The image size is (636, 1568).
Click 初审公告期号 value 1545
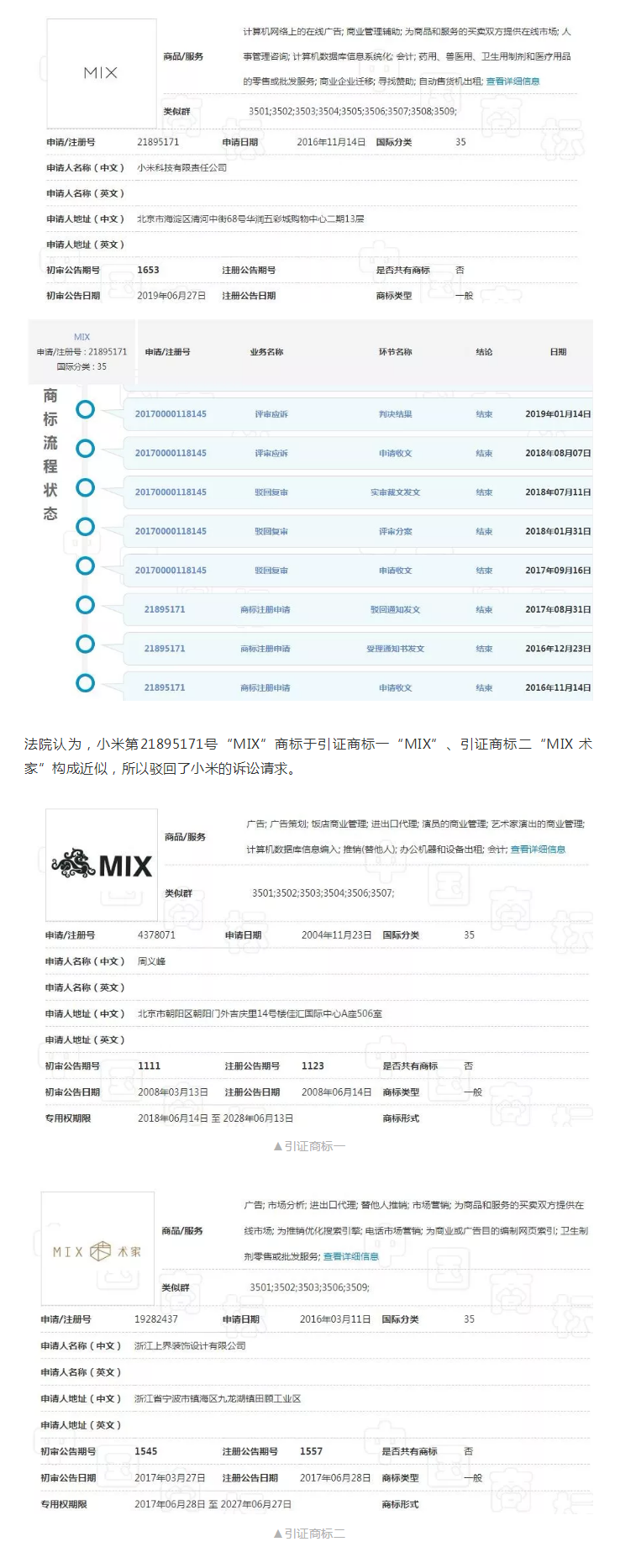(x=145, y=1451)
